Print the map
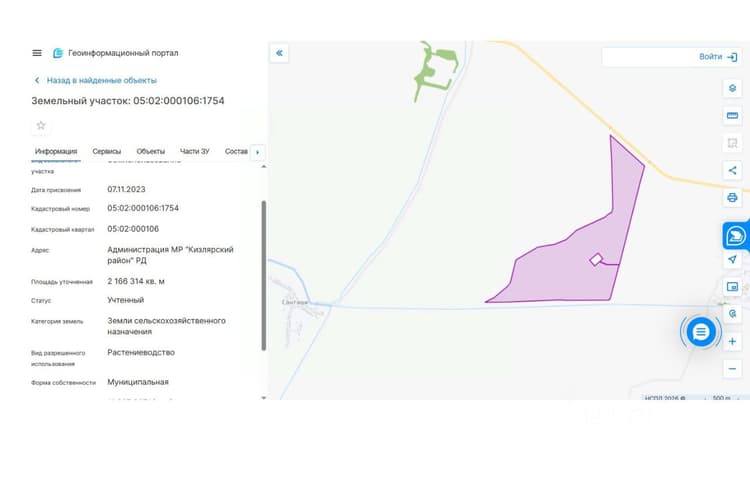Screen dimensions: 750x485 click(x=732, y=198)
